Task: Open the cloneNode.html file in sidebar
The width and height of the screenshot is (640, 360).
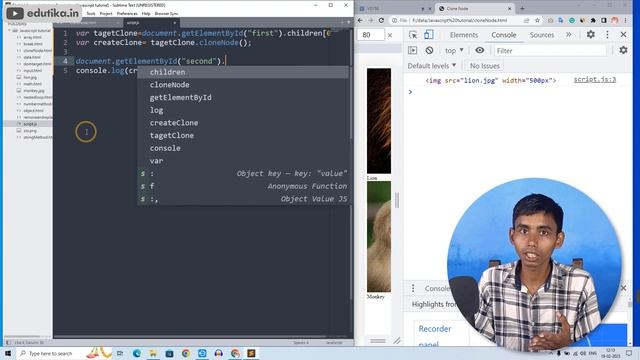Action: tap(37, 51)
